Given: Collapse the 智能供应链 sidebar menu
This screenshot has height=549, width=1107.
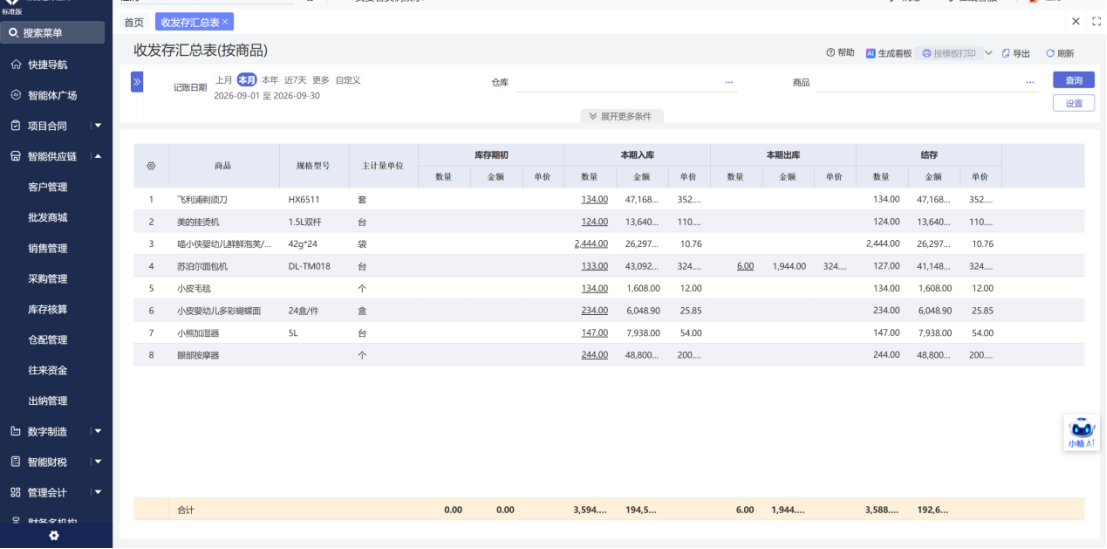Looking at the screenshot, I should tap(98, 156).
